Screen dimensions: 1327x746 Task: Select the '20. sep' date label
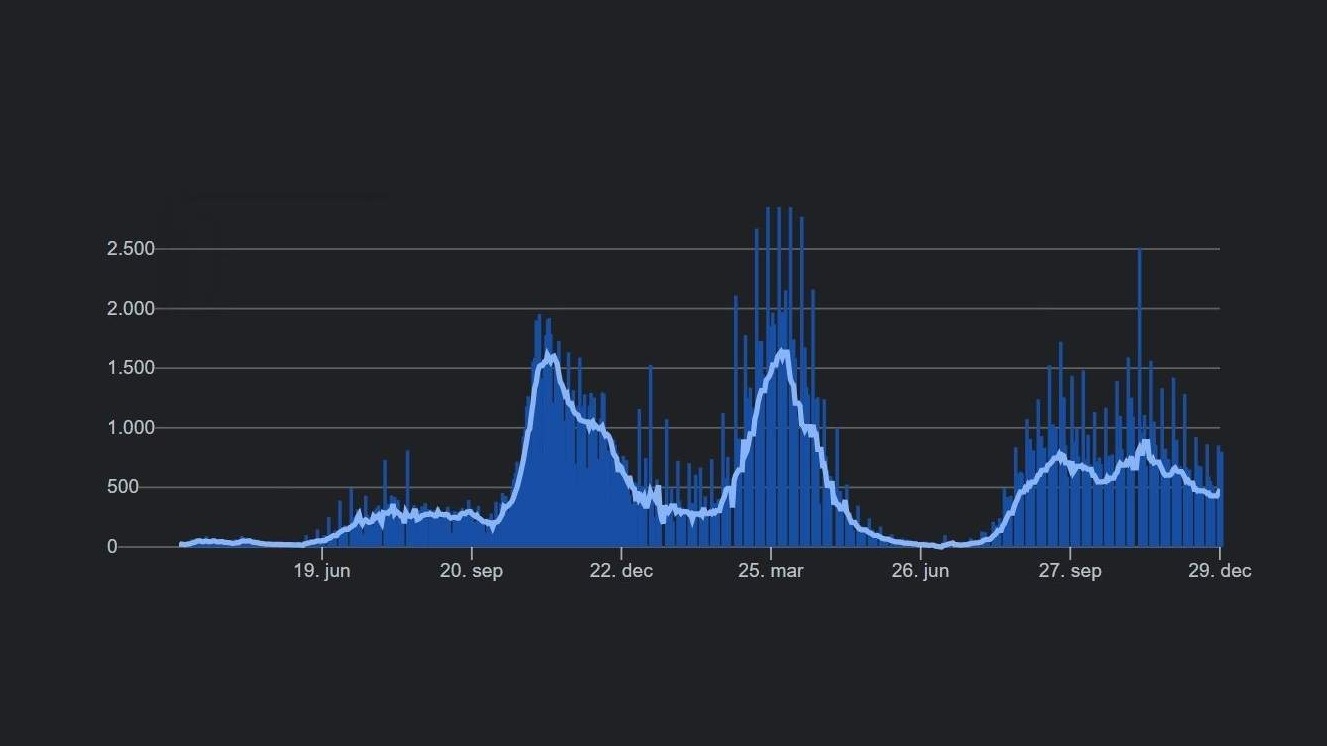click(x=471, y=571)
